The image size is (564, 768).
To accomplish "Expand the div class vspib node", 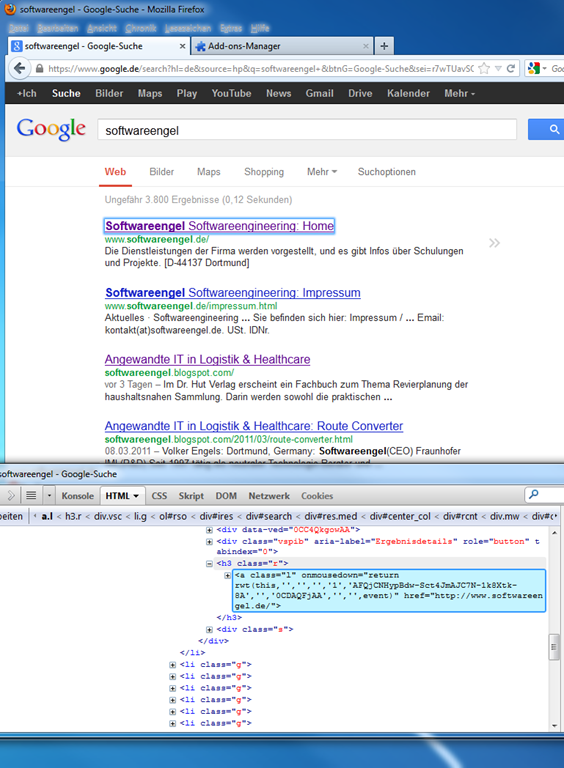I will click(x=209, y=542).
